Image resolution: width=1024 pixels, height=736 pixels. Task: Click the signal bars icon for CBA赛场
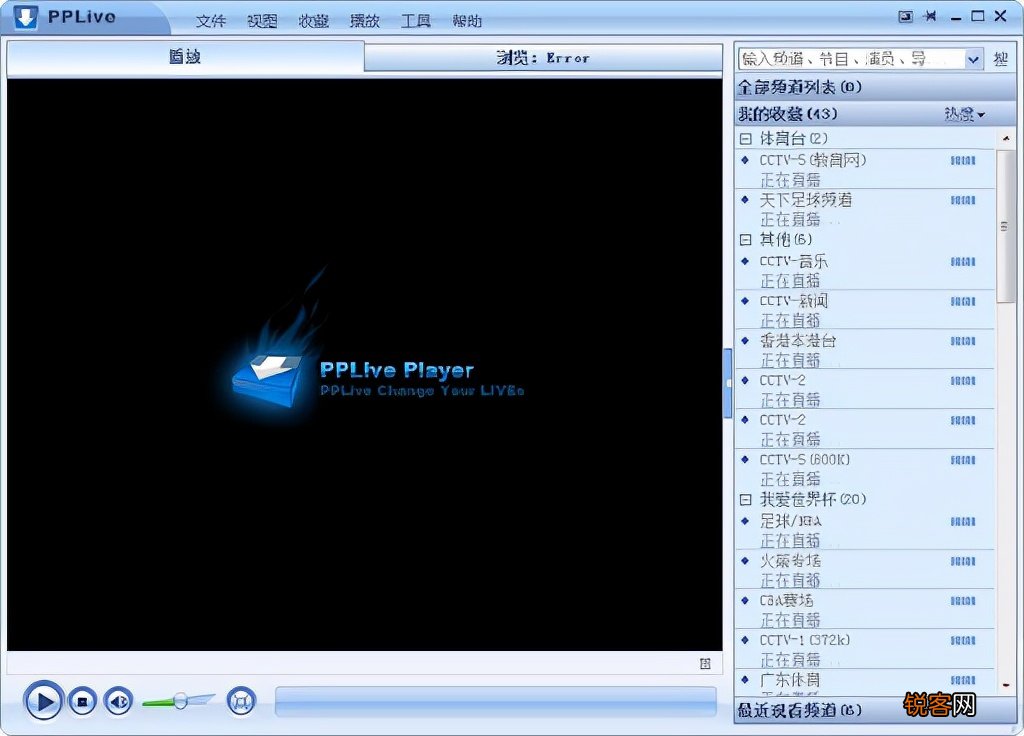pos(963,601)
